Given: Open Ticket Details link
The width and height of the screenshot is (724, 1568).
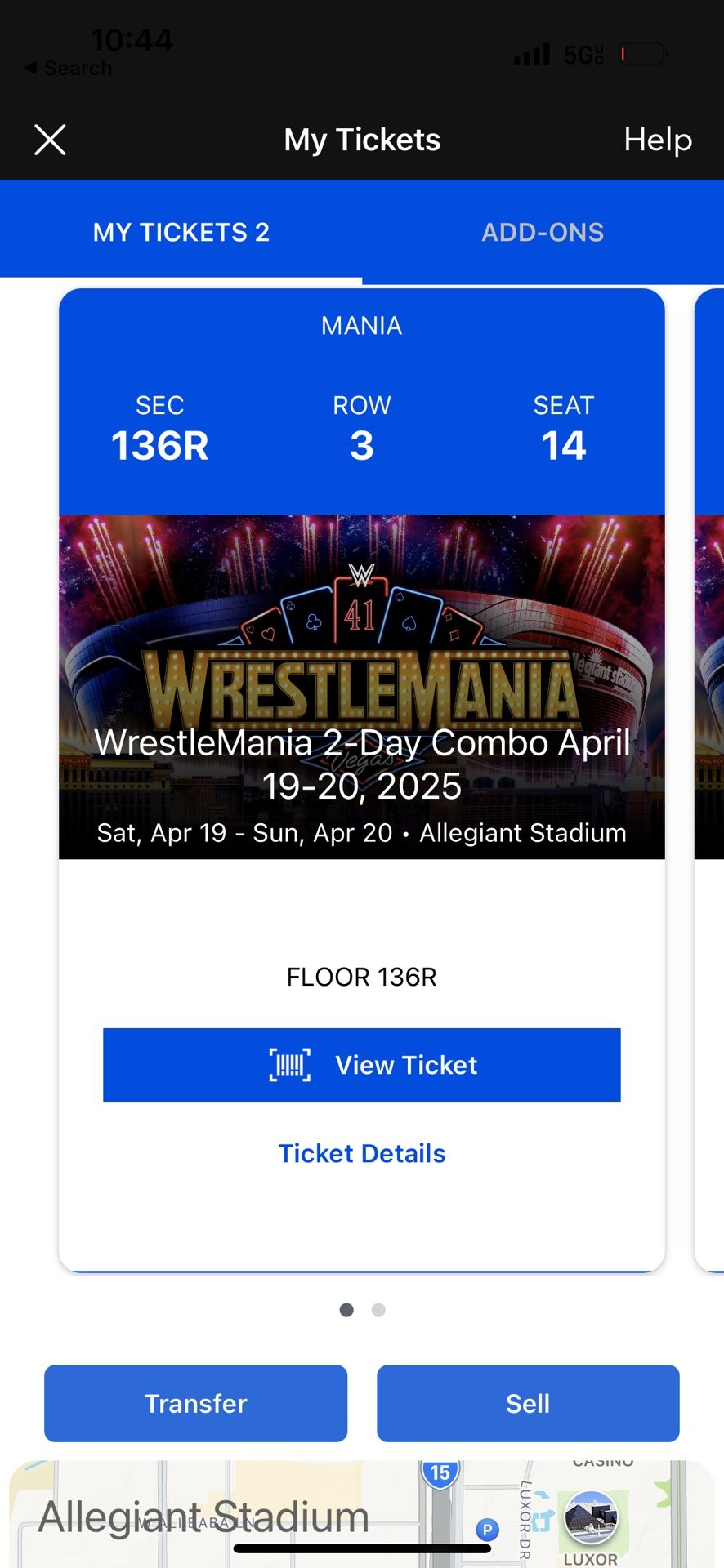Looking at the screenshot, I should pos(362,1153).
